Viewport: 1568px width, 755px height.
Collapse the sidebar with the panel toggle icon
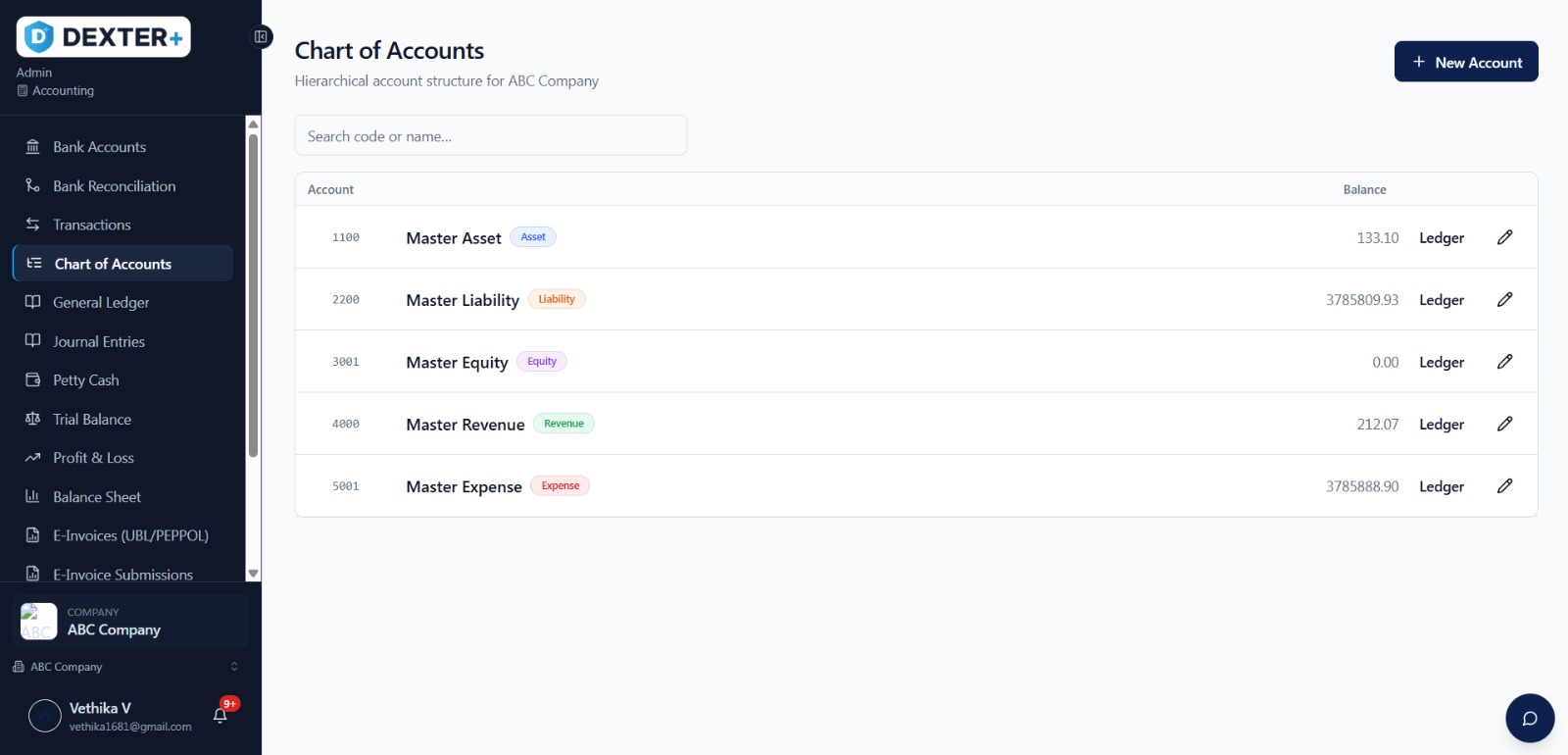261,37
